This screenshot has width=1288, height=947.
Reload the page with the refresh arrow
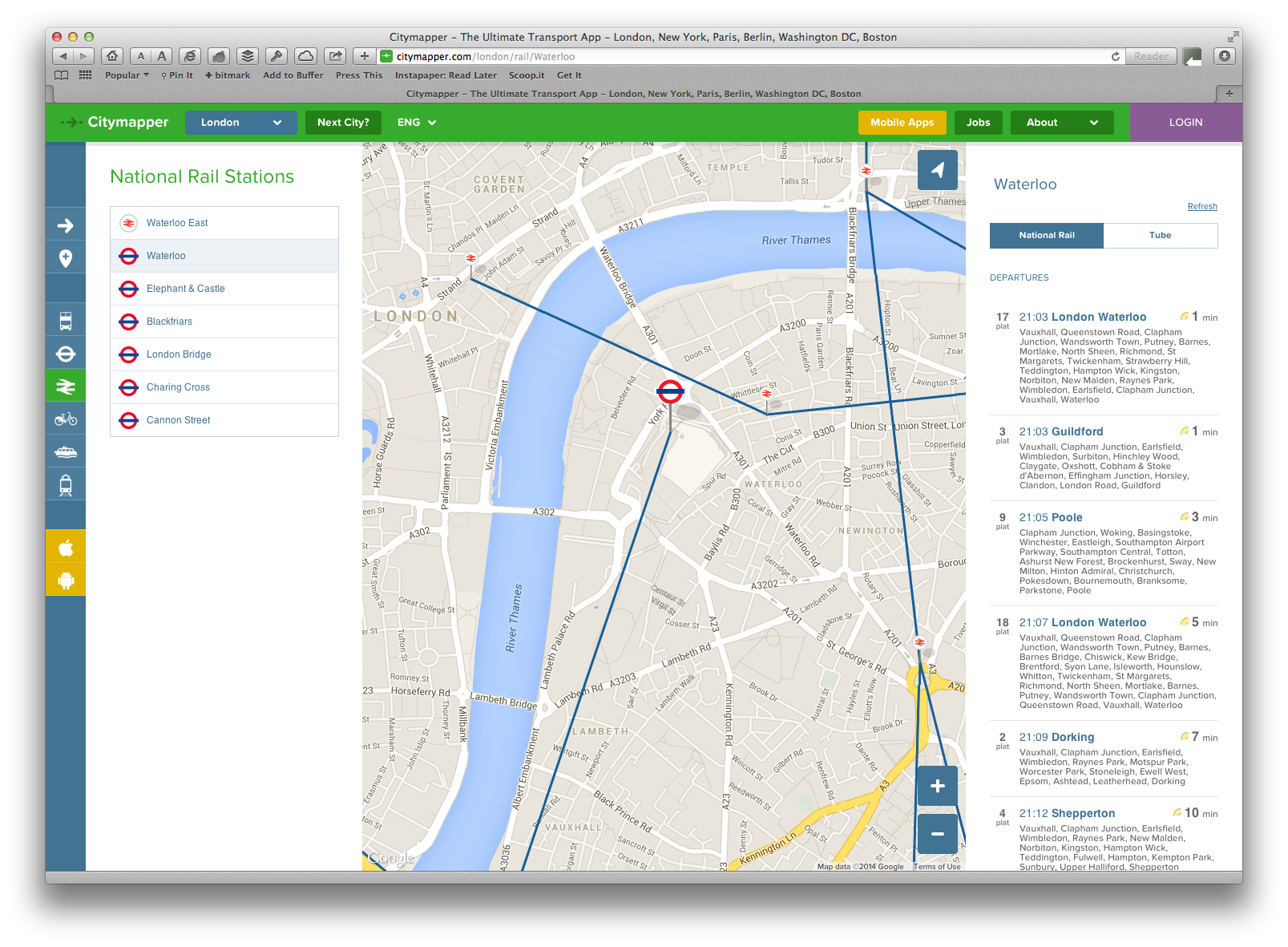pyautogui.click(x=1115, y=56)
